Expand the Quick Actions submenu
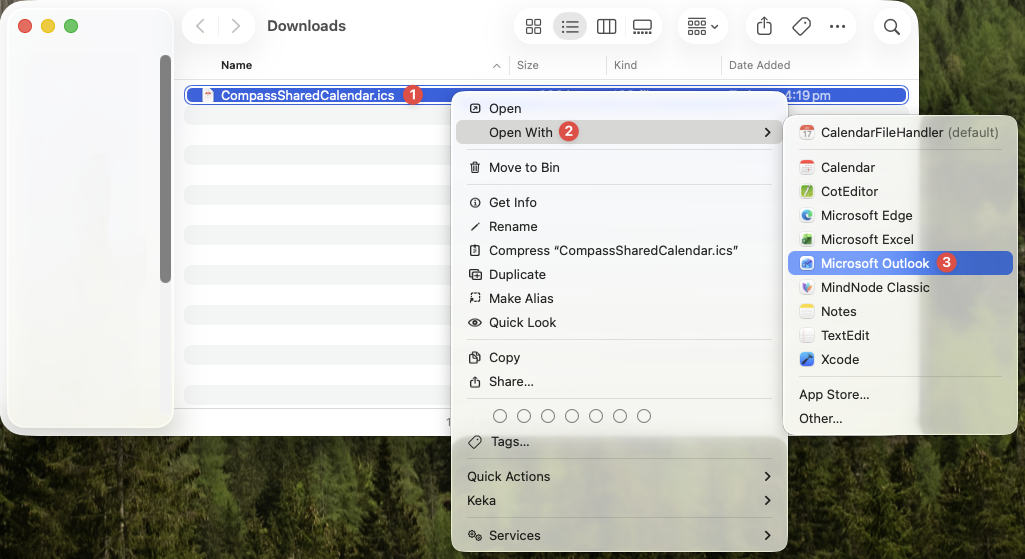This screenshot has width=1025, height=559. 619,477
